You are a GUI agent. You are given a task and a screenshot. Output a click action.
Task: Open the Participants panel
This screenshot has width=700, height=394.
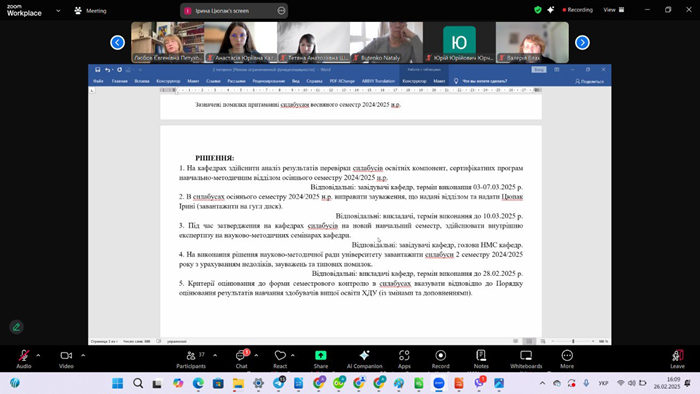click(191, 359)
